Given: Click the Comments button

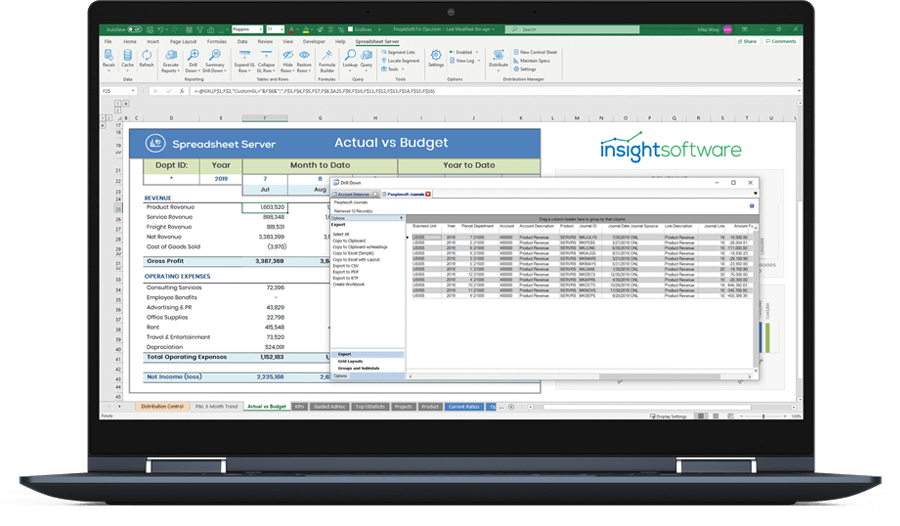Looking at the screenshot, I should 781,42.
